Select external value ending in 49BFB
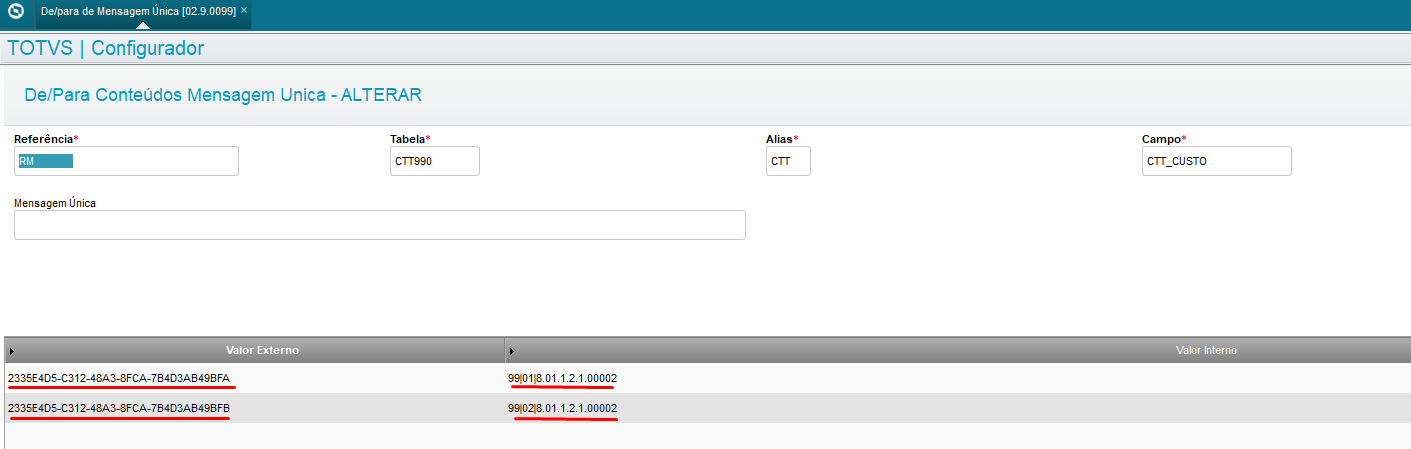Screen dimensions: 1411x449 tap(119, 408)
